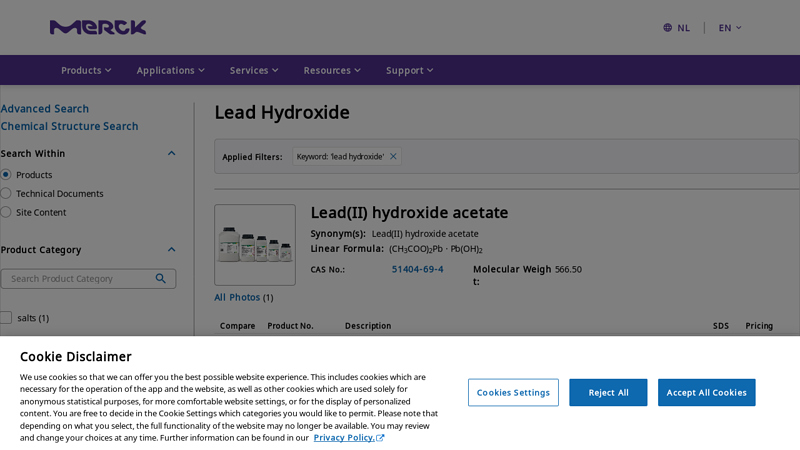
Task: Click the Product No. column header
Action: click(290, 326)
